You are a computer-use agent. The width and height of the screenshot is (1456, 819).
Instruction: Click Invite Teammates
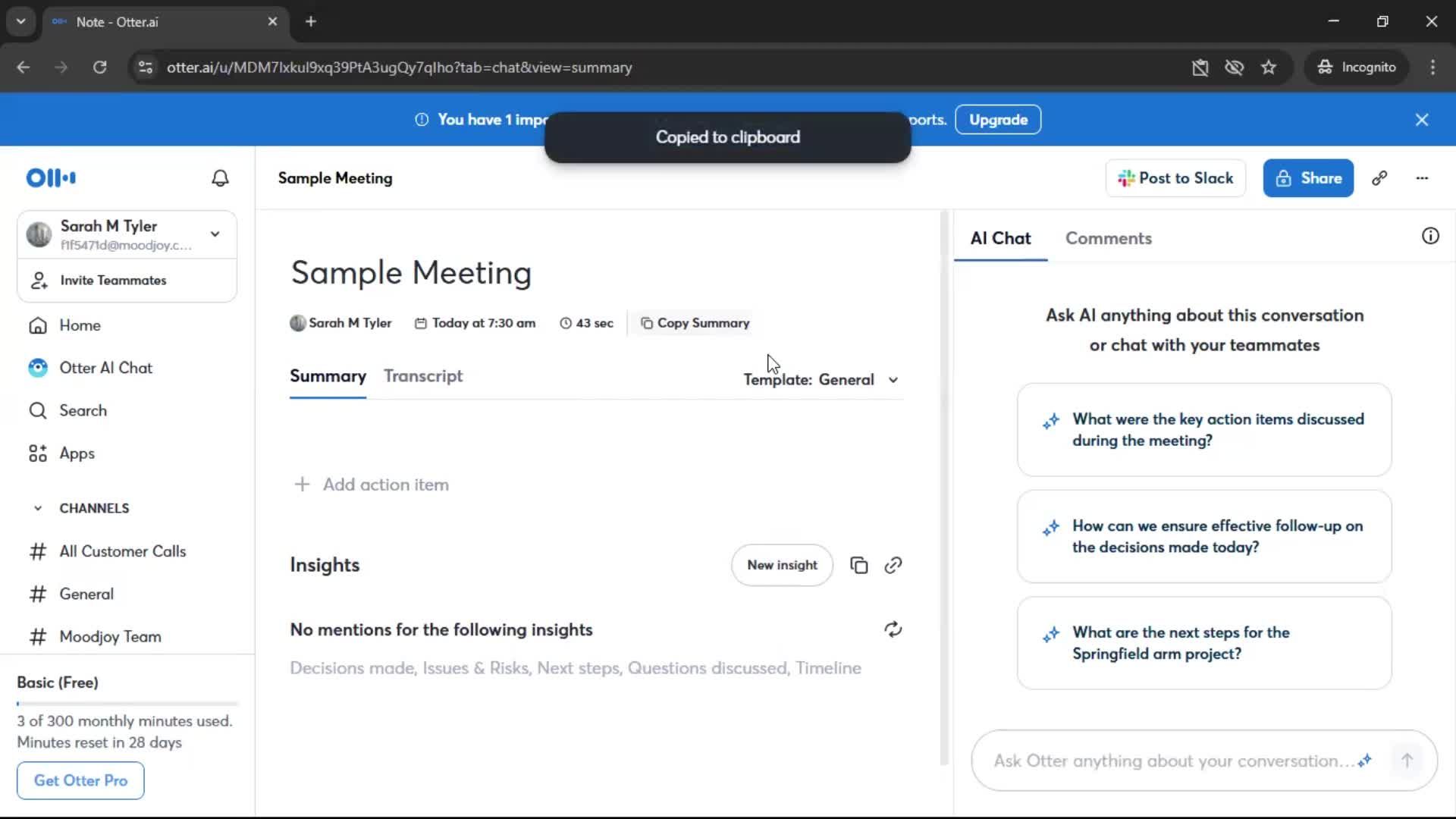[x=127, y=280]
